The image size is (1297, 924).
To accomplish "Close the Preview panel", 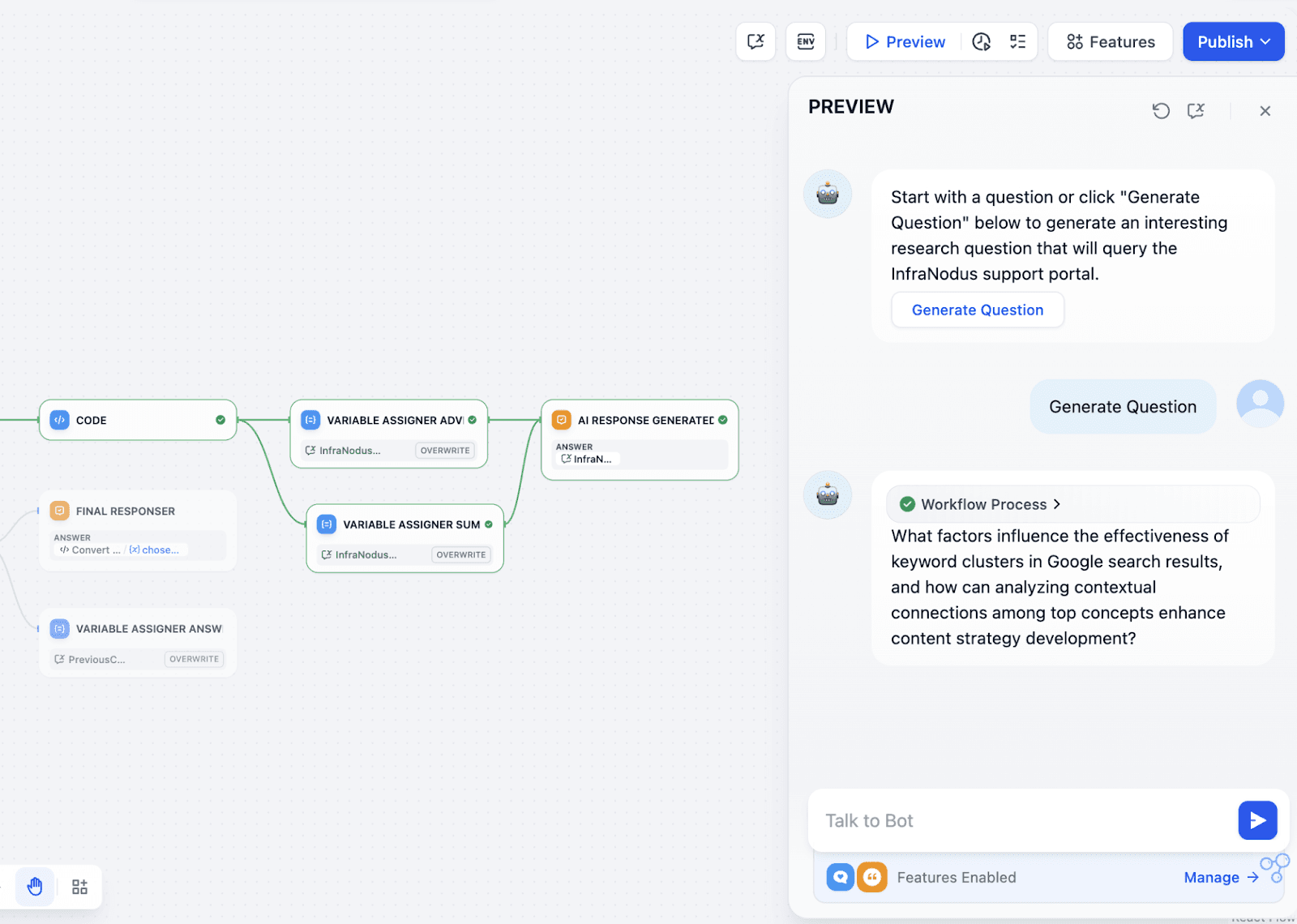I will coord(1265,111).
